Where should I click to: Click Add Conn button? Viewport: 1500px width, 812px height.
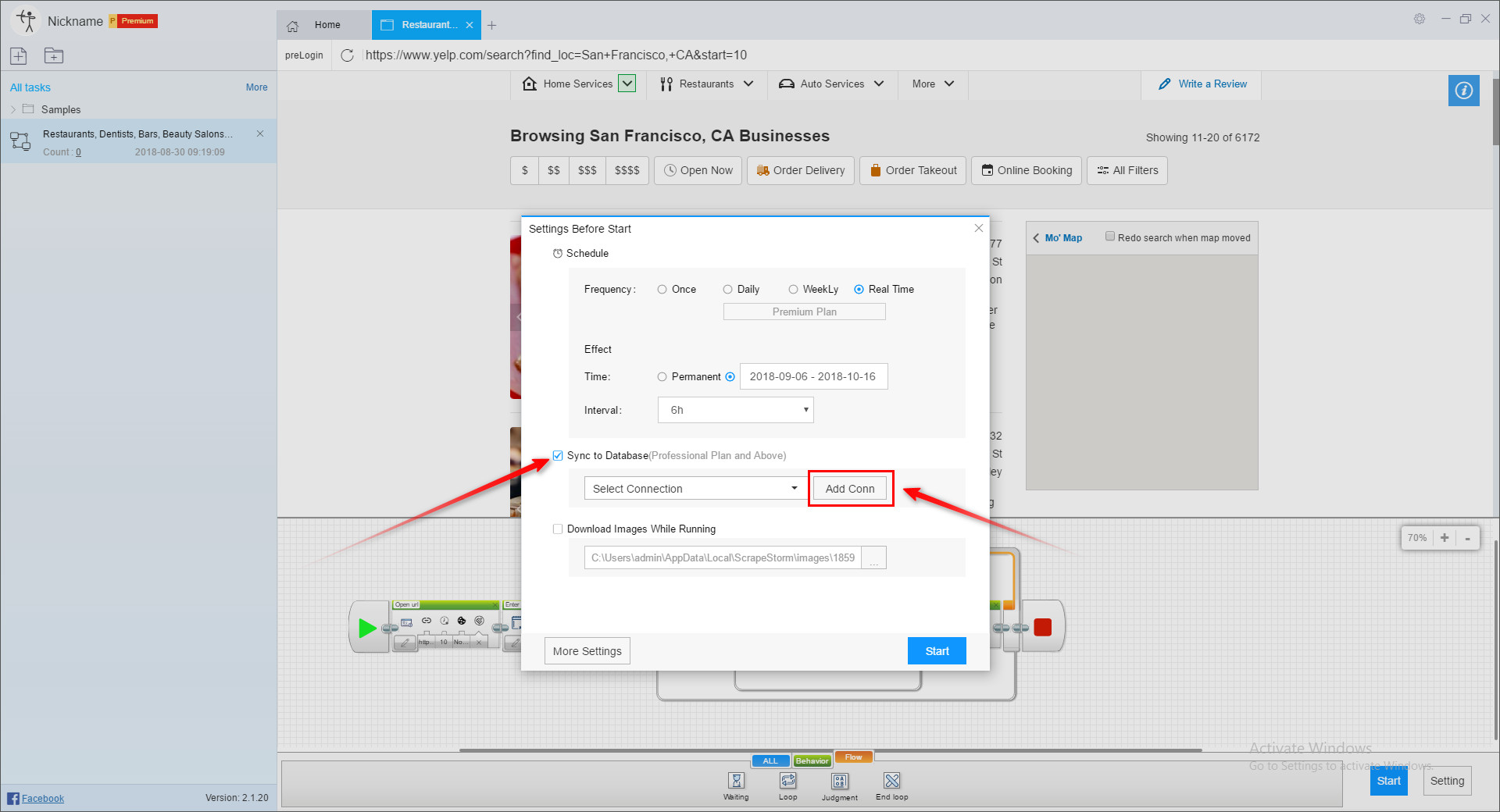pyautogui.click(x=850, y=489)
